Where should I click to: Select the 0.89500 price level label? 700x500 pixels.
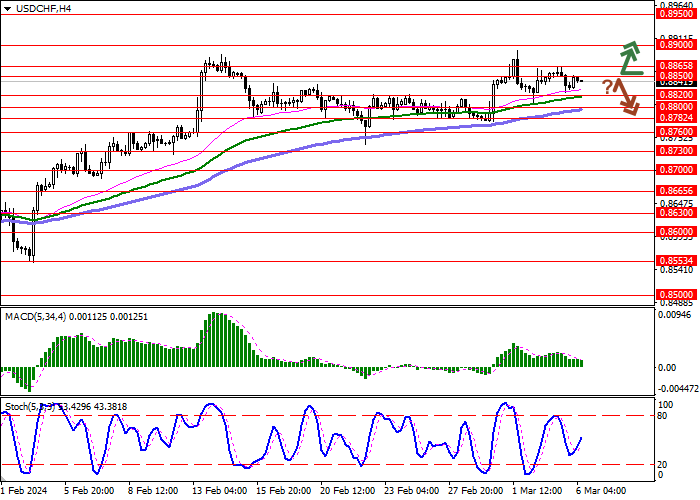[x=676, y=14]
